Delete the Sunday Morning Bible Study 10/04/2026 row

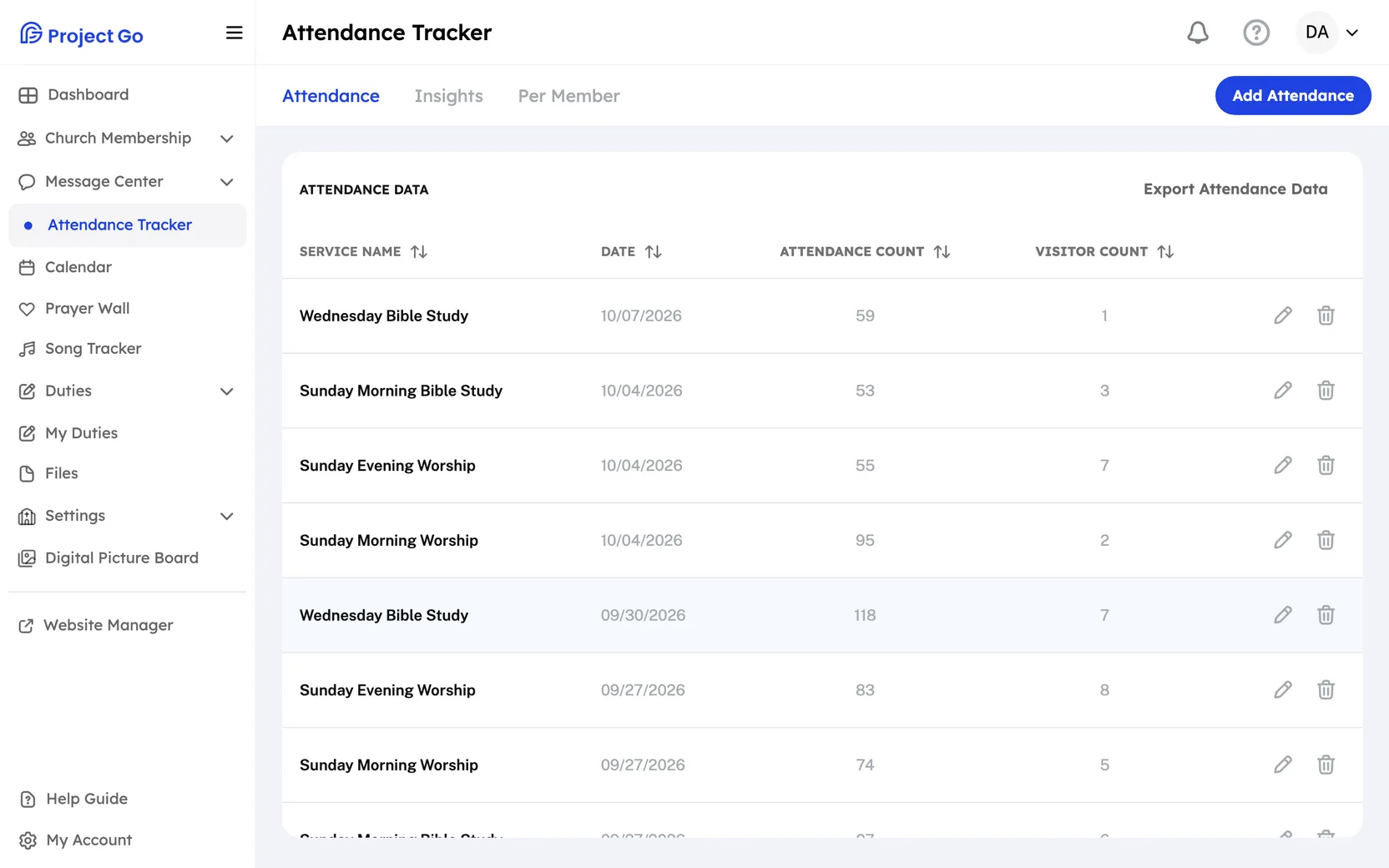(1326, 391)
